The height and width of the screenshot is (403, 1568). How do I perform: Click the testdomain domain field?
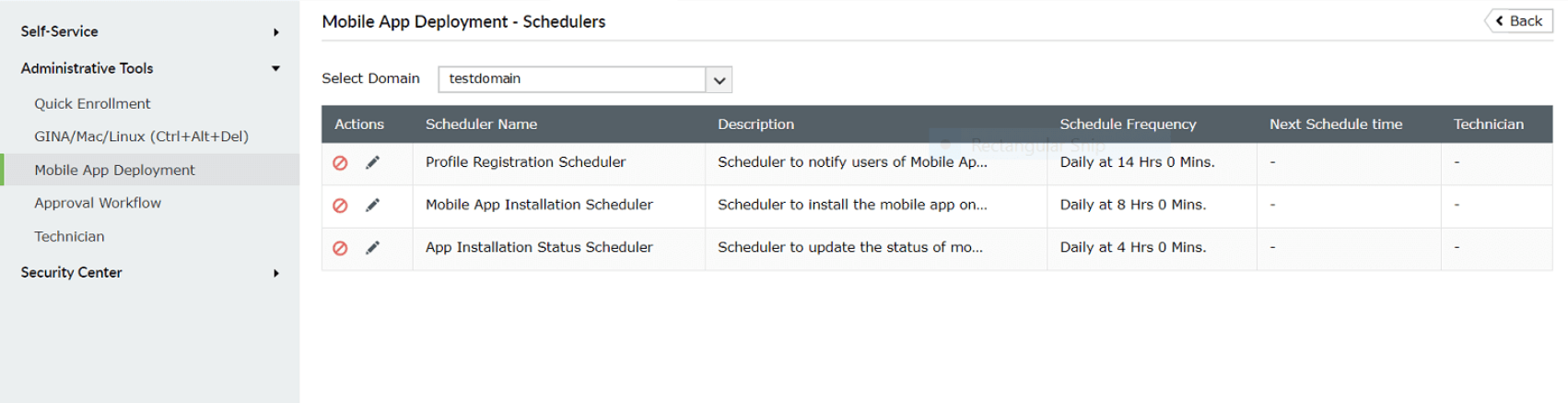(x=571, y=79)
